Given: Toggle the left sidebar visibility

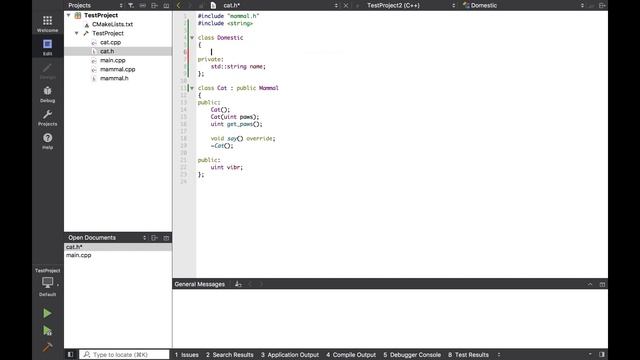Looking at the screenshot, I should click(x=71, y=354).
